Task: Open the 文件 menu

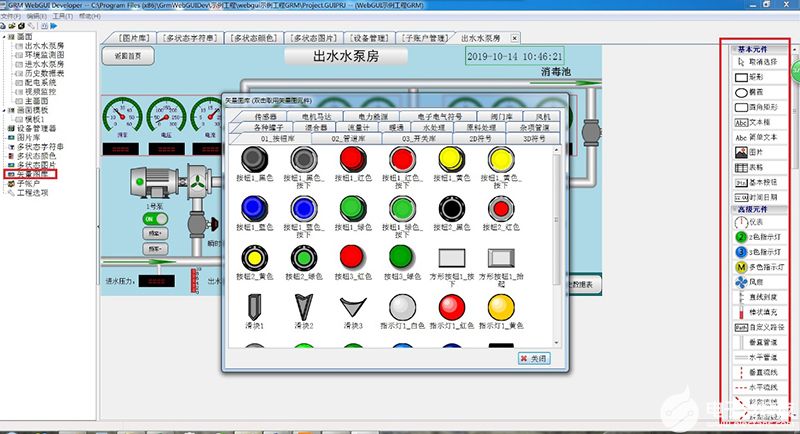Action: [11, 16]
